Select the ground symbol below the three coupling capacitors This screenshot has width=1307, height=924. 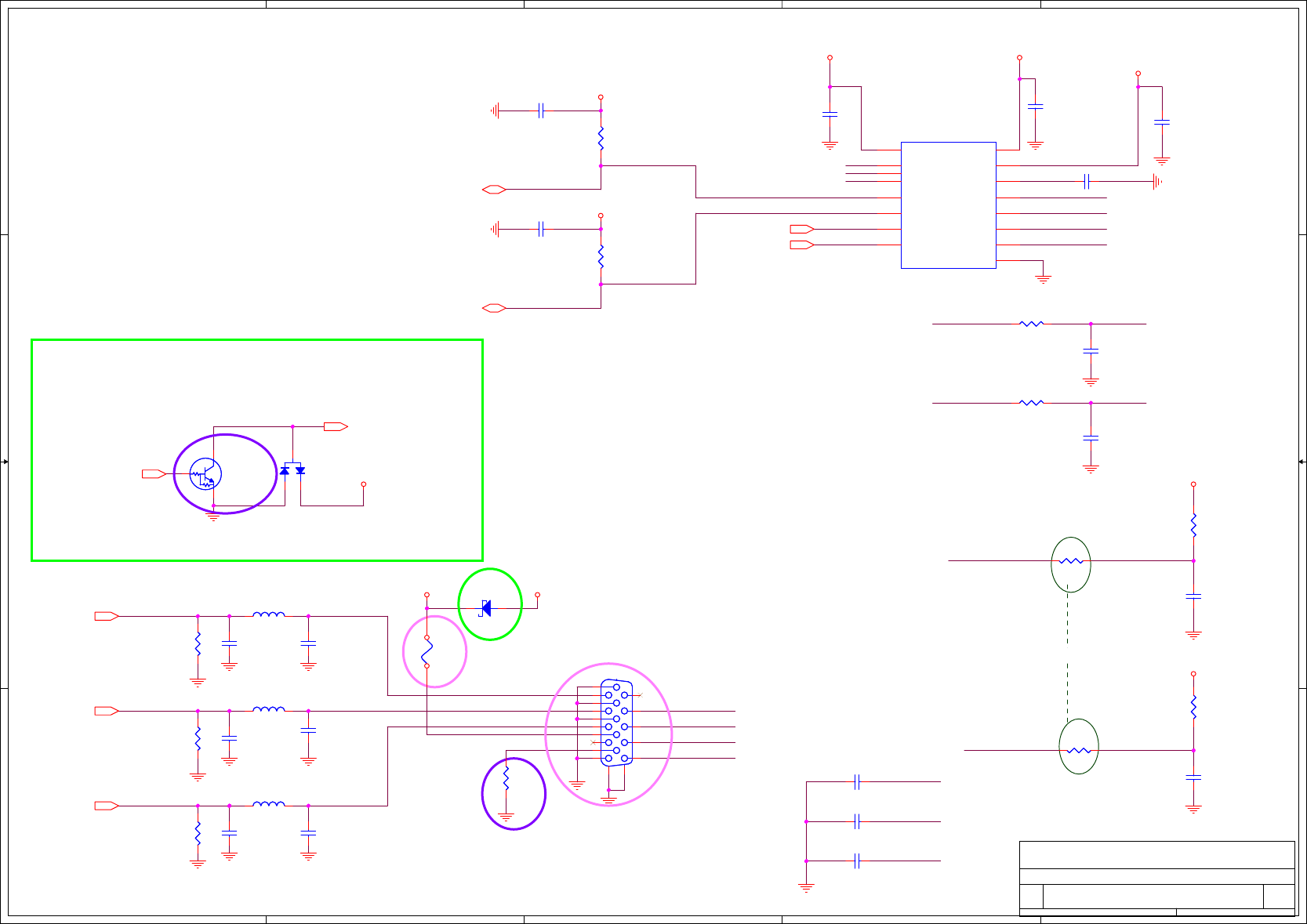[x=806, y=888]
